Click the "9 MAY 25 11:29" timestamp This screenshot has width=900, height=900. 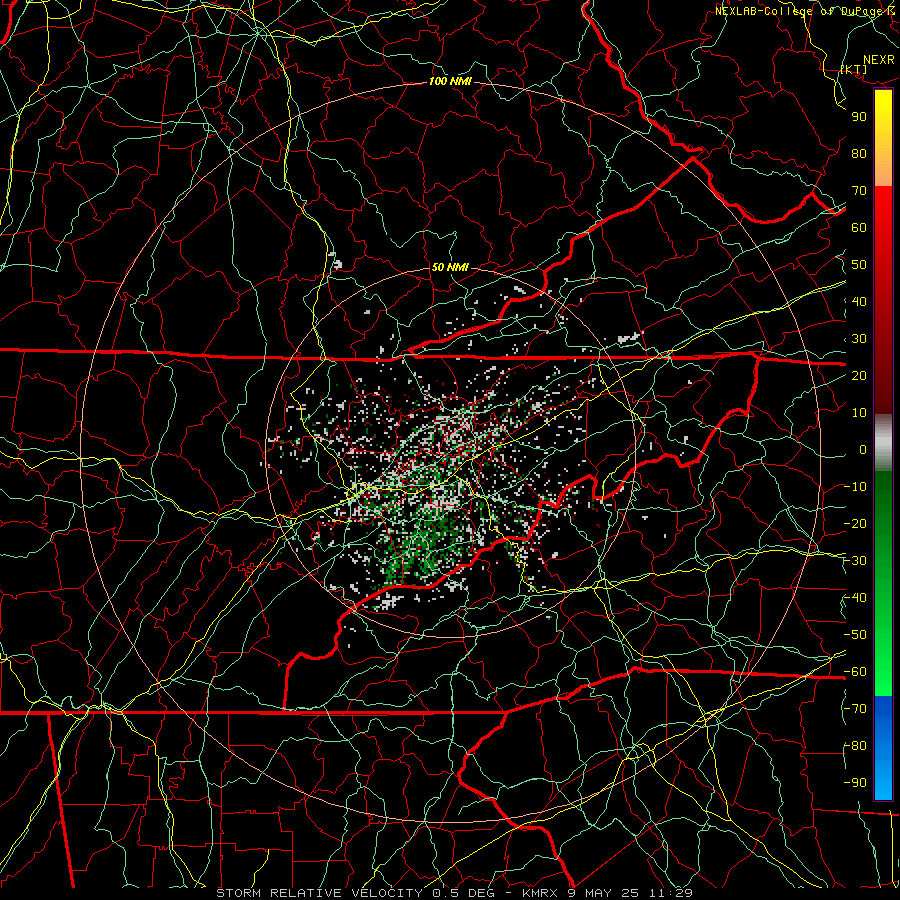click(x=630, y=893)
